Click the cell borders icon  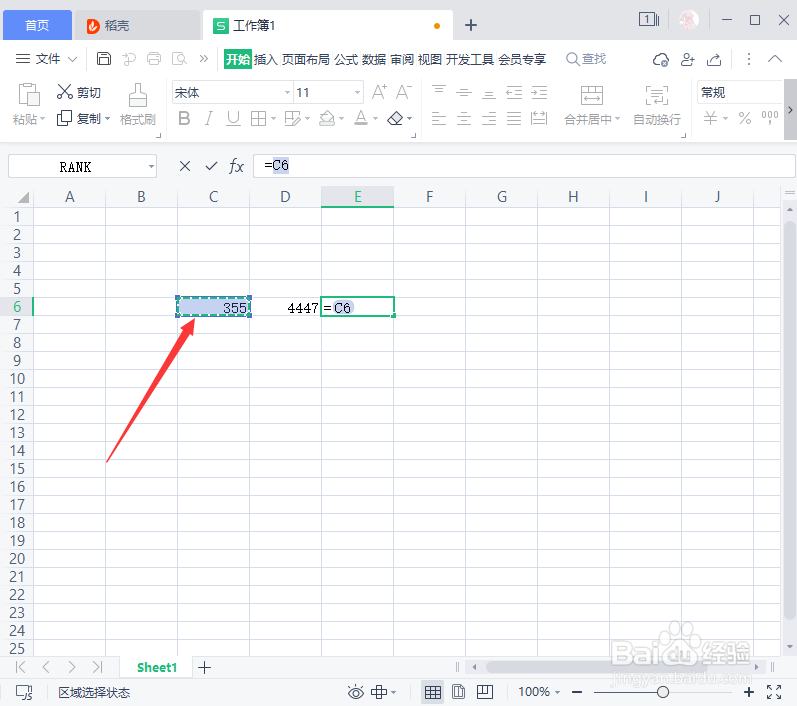[x=258, y=119]
